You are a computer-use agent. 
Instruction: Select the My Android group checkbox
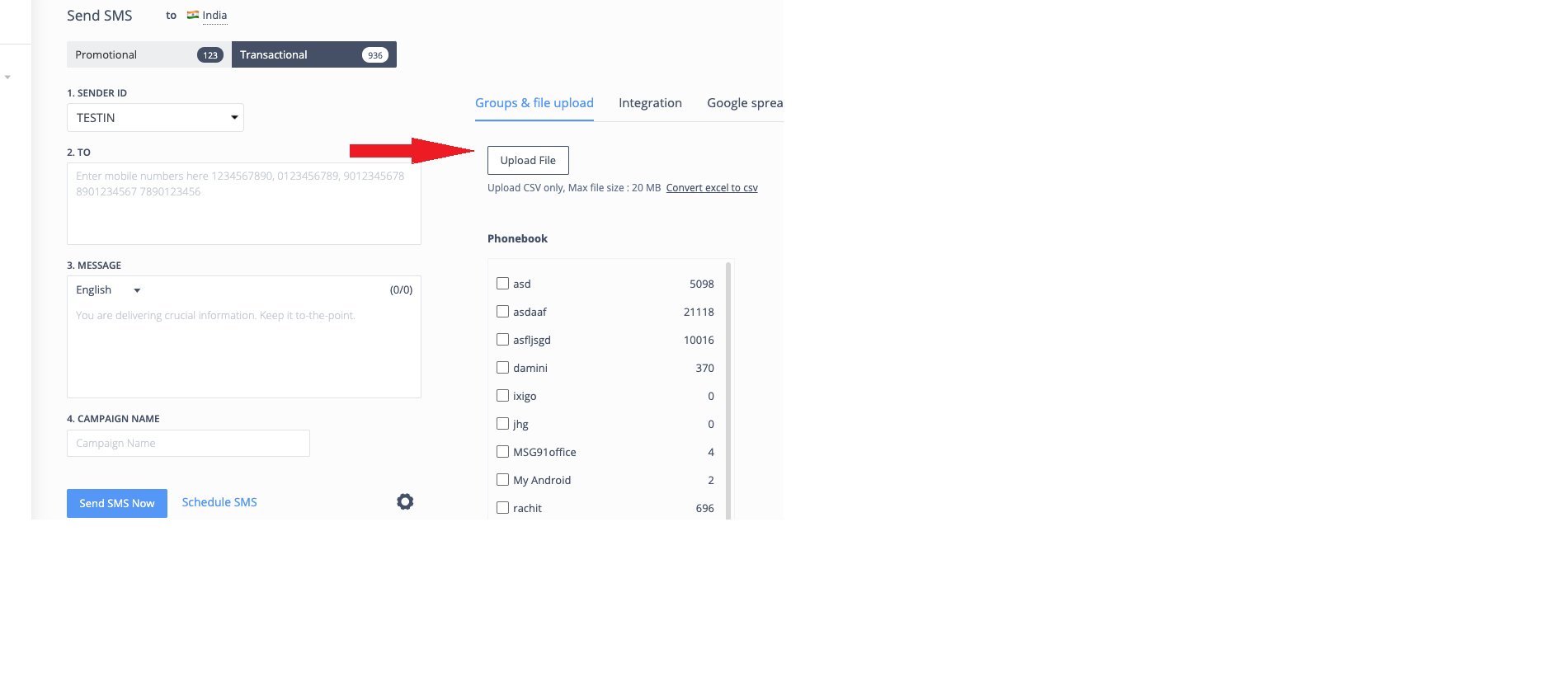click(502, 480)
